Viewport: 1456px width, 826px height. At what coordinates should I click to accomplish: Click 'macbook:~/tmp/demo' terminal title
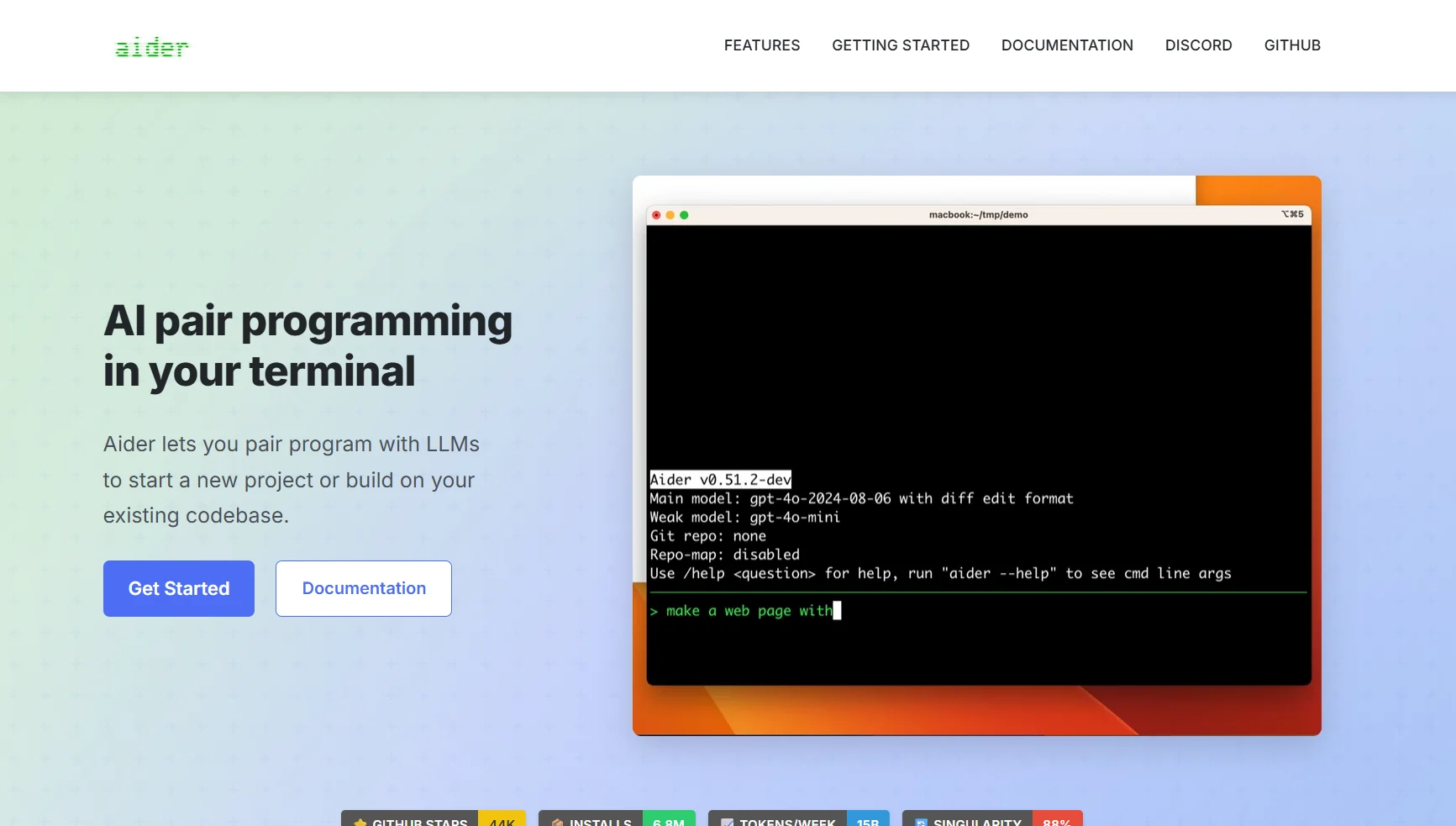click(978, 215)
